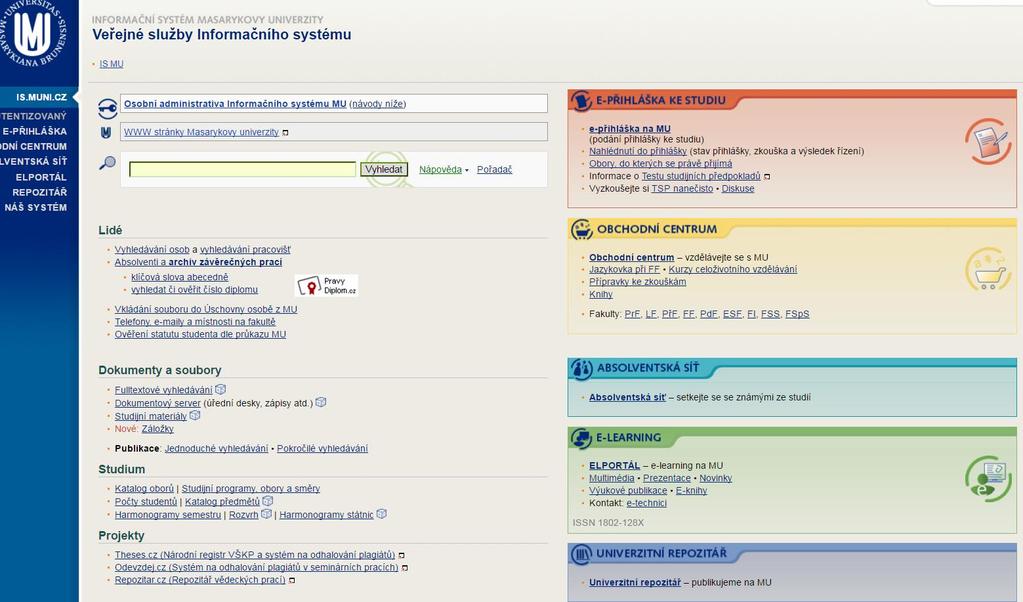
Task: Open archiv závěrečných prací link
Action: pyautogui.click(x=225, y=262)
